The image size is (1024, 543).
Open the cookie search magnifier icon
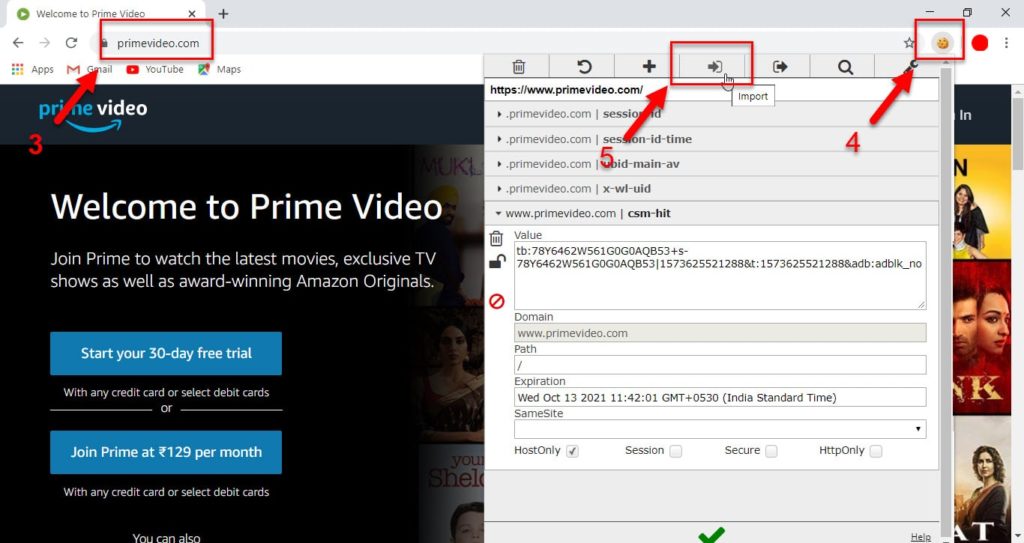click(x=845, y=66)
